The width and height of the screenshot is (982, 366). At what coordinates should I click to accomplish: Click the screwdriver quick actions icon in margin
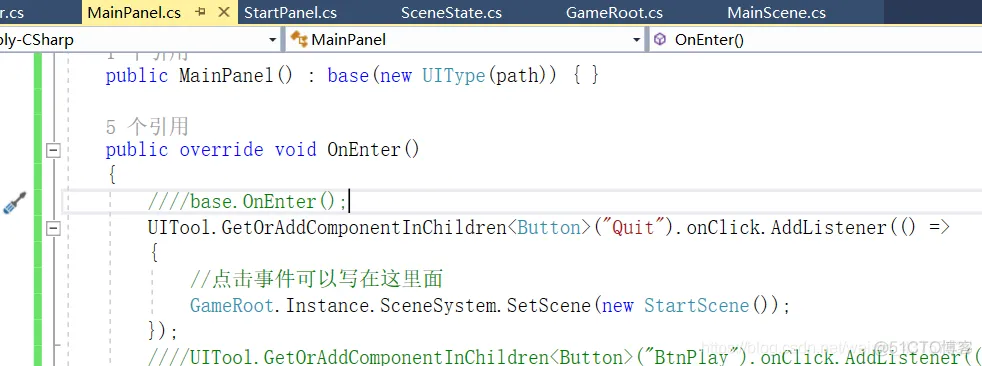pos(15,203)
